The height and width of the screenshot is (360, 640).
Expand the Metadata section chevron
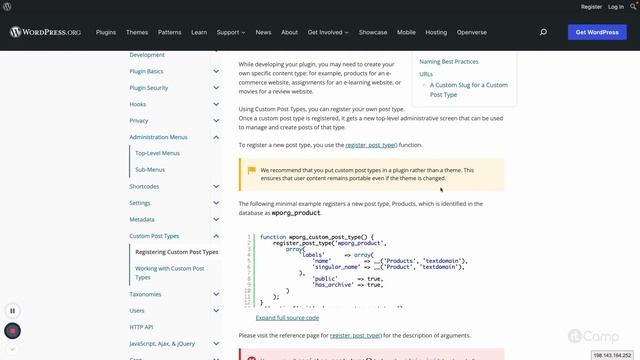(x=216, y=220)
